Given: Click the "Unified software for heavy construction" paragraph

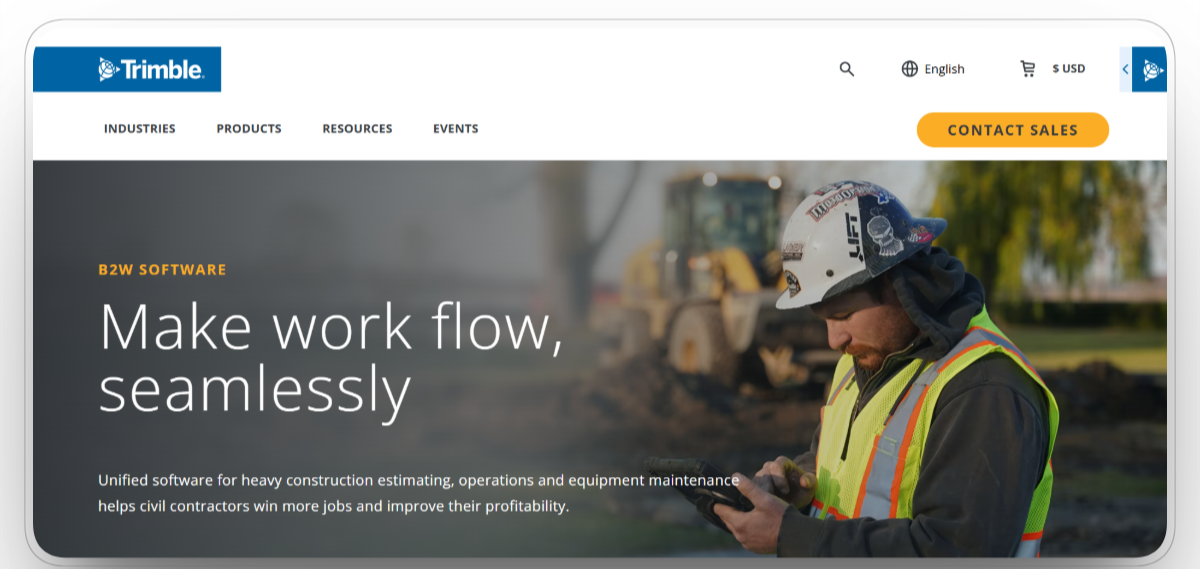Looking at the screenshot, I should tap(418, 493).
